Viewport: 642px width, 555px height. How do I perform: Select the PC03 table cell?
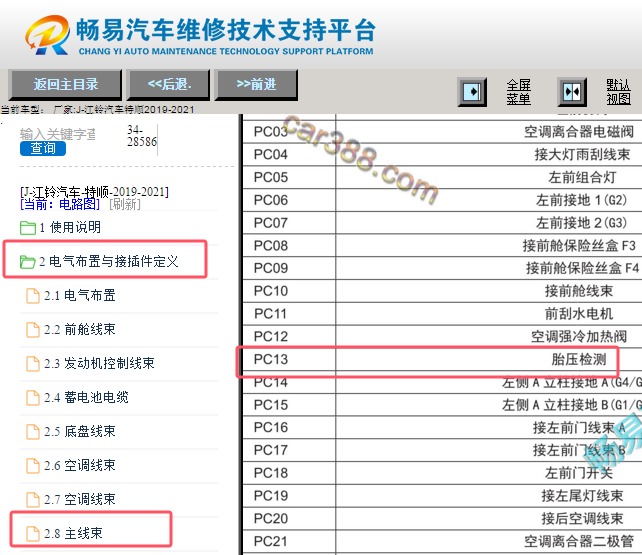(289, 132)
